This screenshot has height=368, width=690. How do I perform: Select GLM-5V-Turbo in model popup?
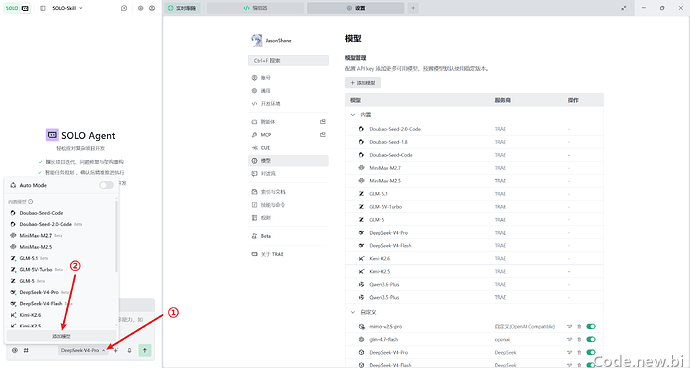(x=61, y=269)
